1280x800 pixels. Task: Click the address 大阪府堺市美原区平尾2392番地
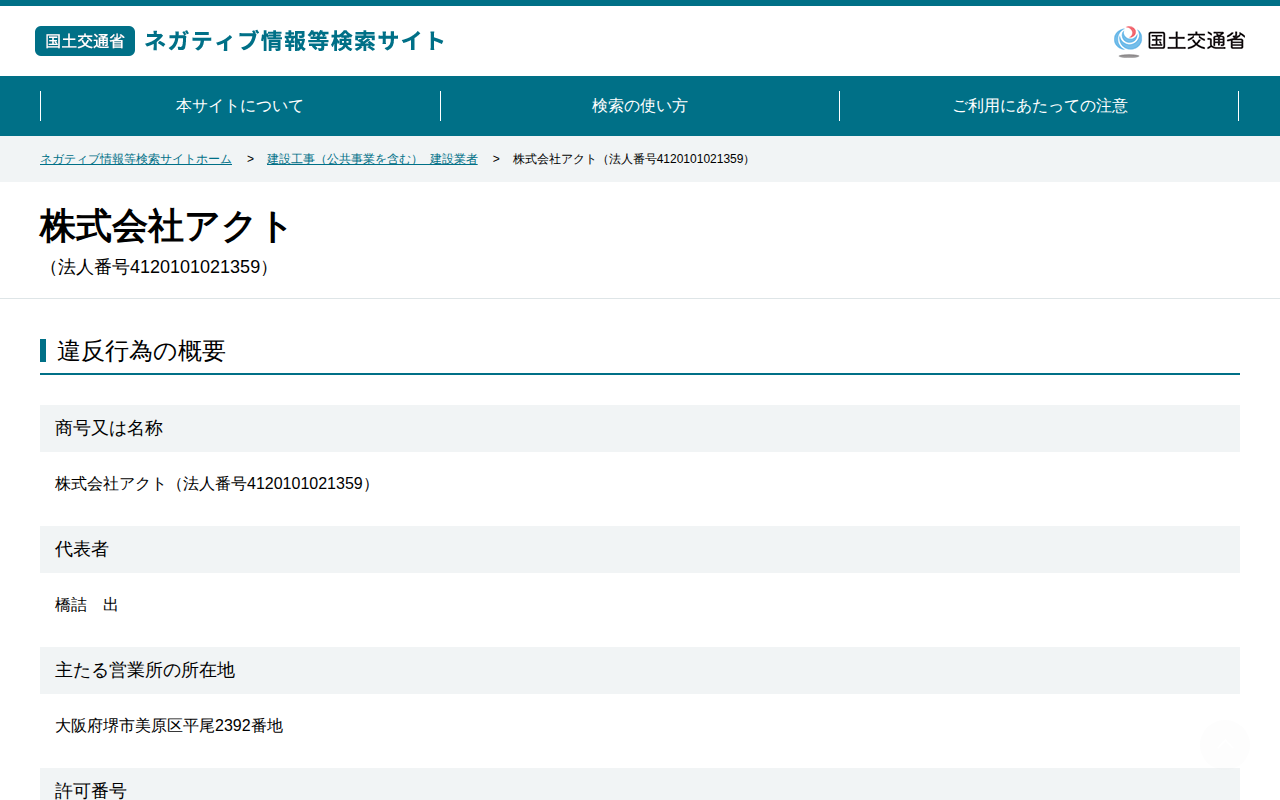pos(169,726)
